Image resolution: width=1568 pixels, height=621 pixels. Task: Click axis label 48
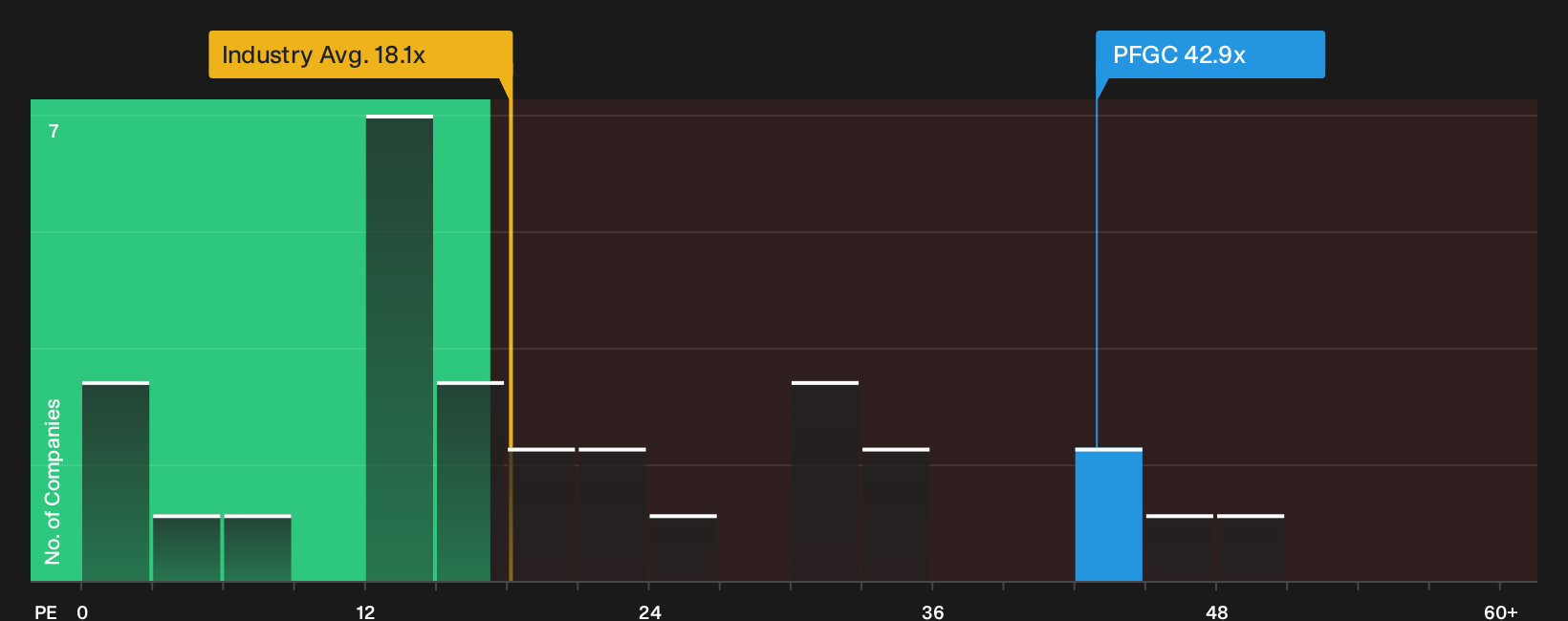click(1216, 612)
